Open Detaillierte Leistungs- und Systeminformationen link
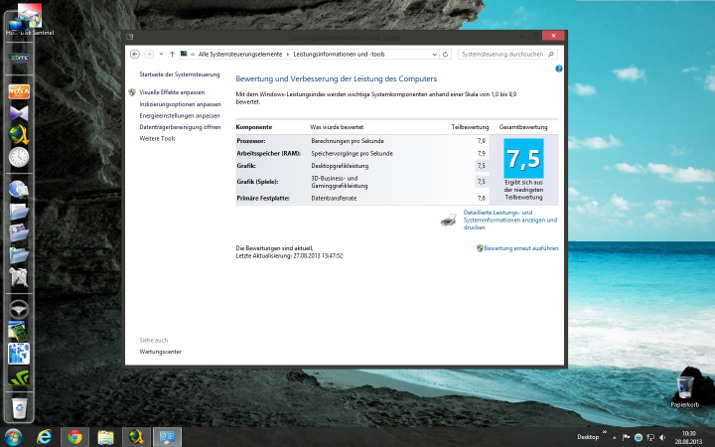Viewport: 715px width, 447px height. 510,220
